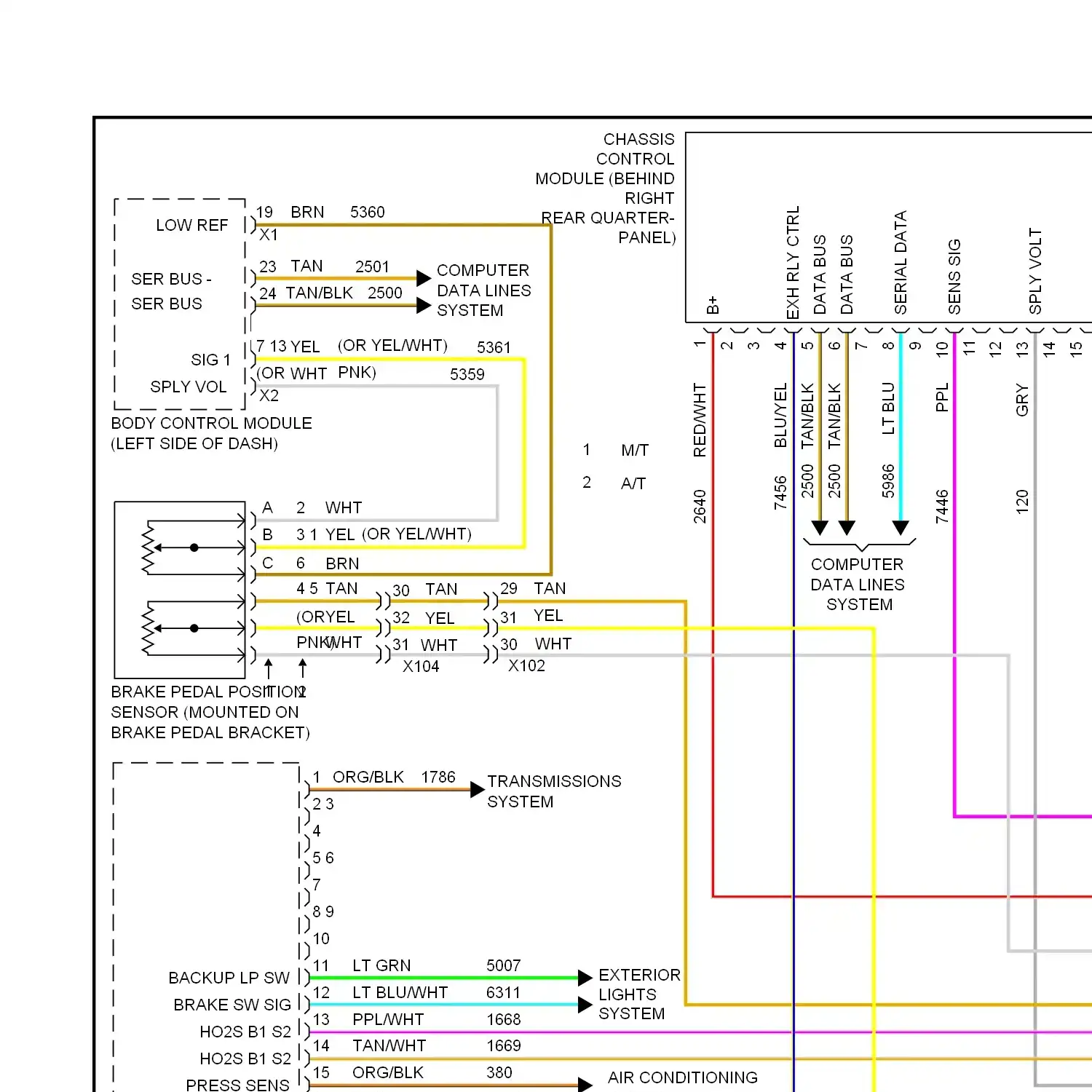Image resolution: width=1092 pixels, height=1092 pixels.
Task: Click the vertical circuit number "120"
Action: pyautogui.click(x=1022, y=502)
